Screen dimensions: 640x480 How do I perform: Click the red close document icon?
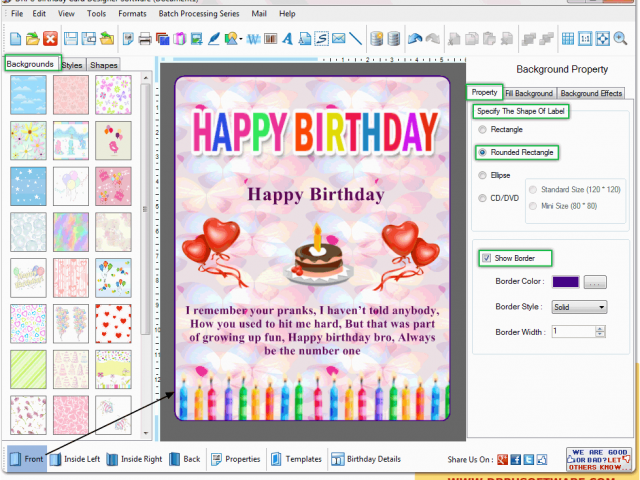pos(50,39)
